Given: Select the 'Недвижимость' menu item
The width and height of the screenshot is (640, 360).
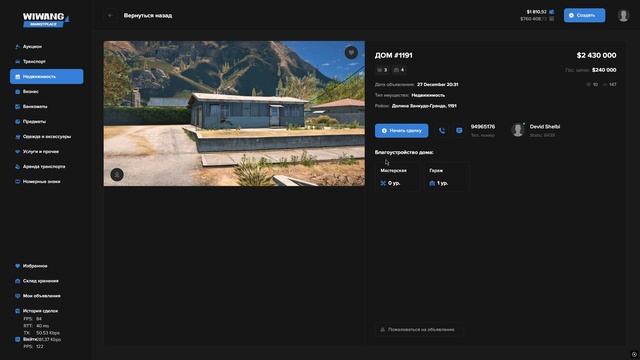Looking at the screenshot, I should tap(47, 76).
